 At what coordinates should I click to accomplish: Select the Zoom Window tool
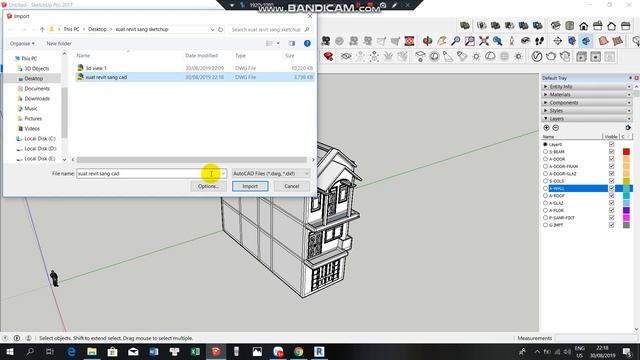(470, 40)
